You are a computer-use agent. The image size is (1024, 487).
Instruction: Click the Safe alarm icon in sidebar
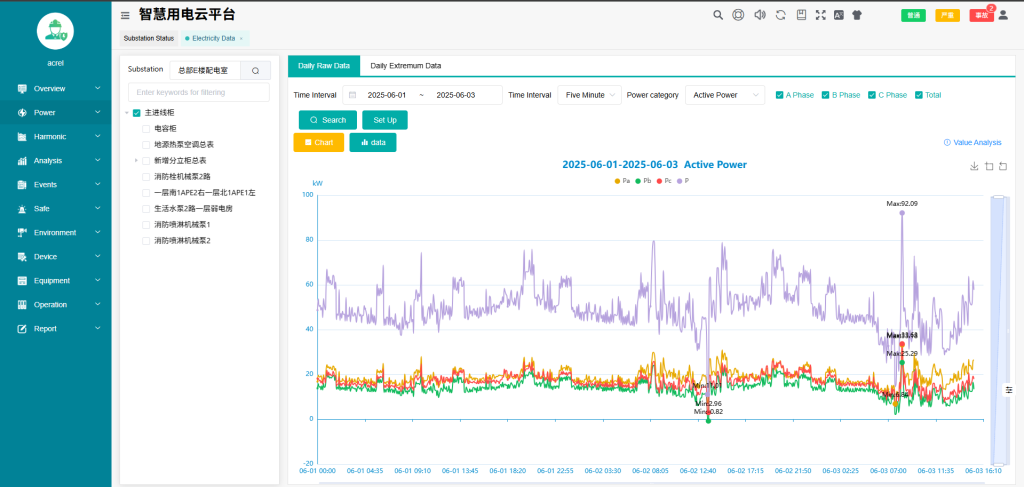(x=22, y=209)
